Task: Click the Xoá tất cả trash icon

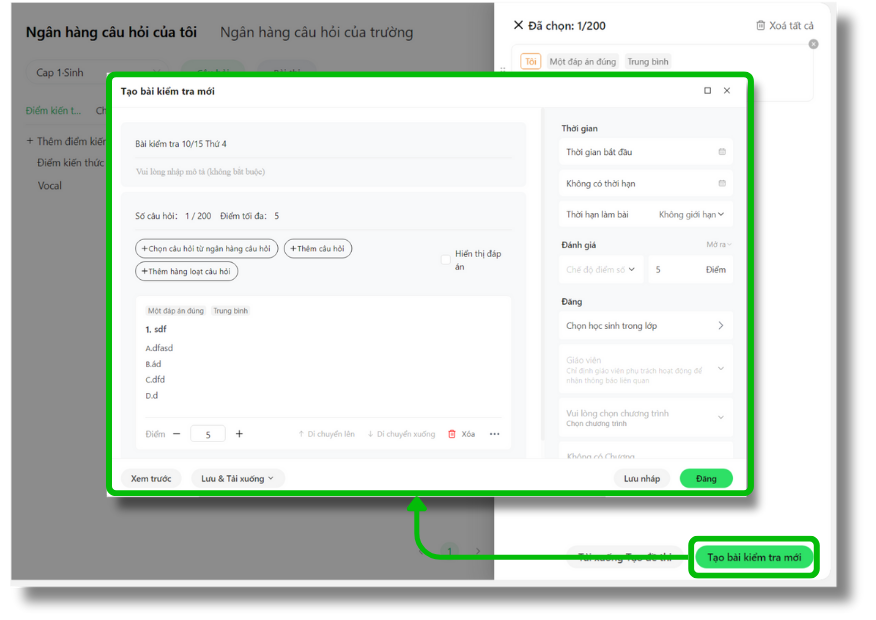Action: 761,26
